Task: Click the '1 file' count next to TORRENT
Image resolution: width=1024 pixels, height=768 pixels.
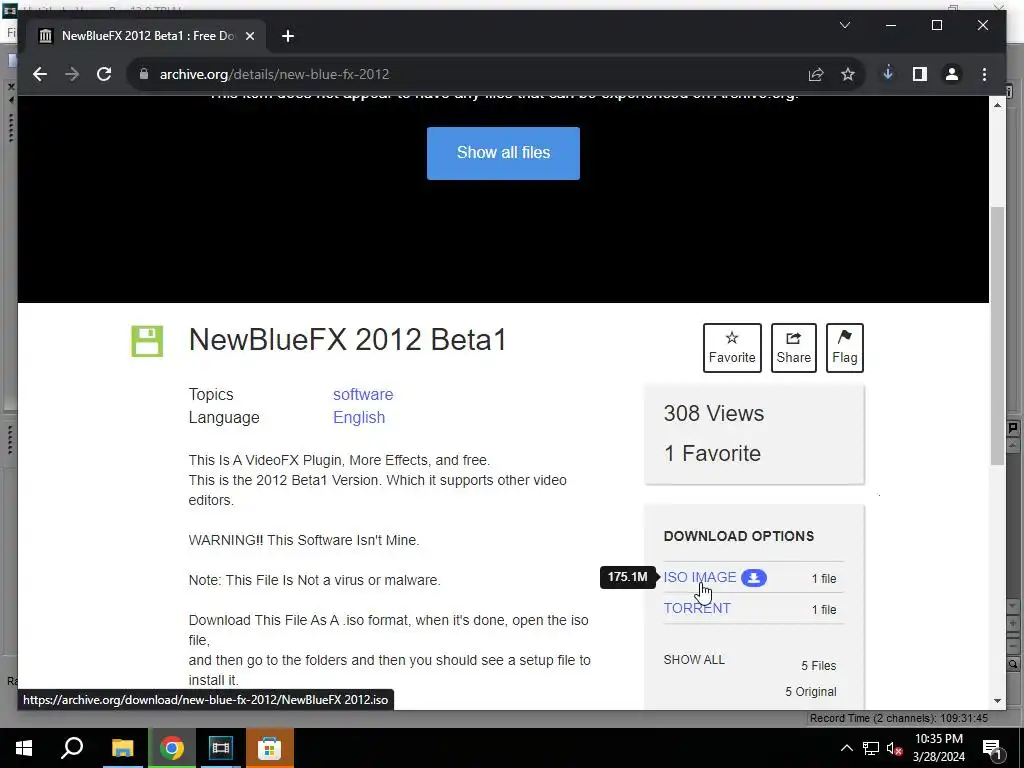Action: point(824,609)
